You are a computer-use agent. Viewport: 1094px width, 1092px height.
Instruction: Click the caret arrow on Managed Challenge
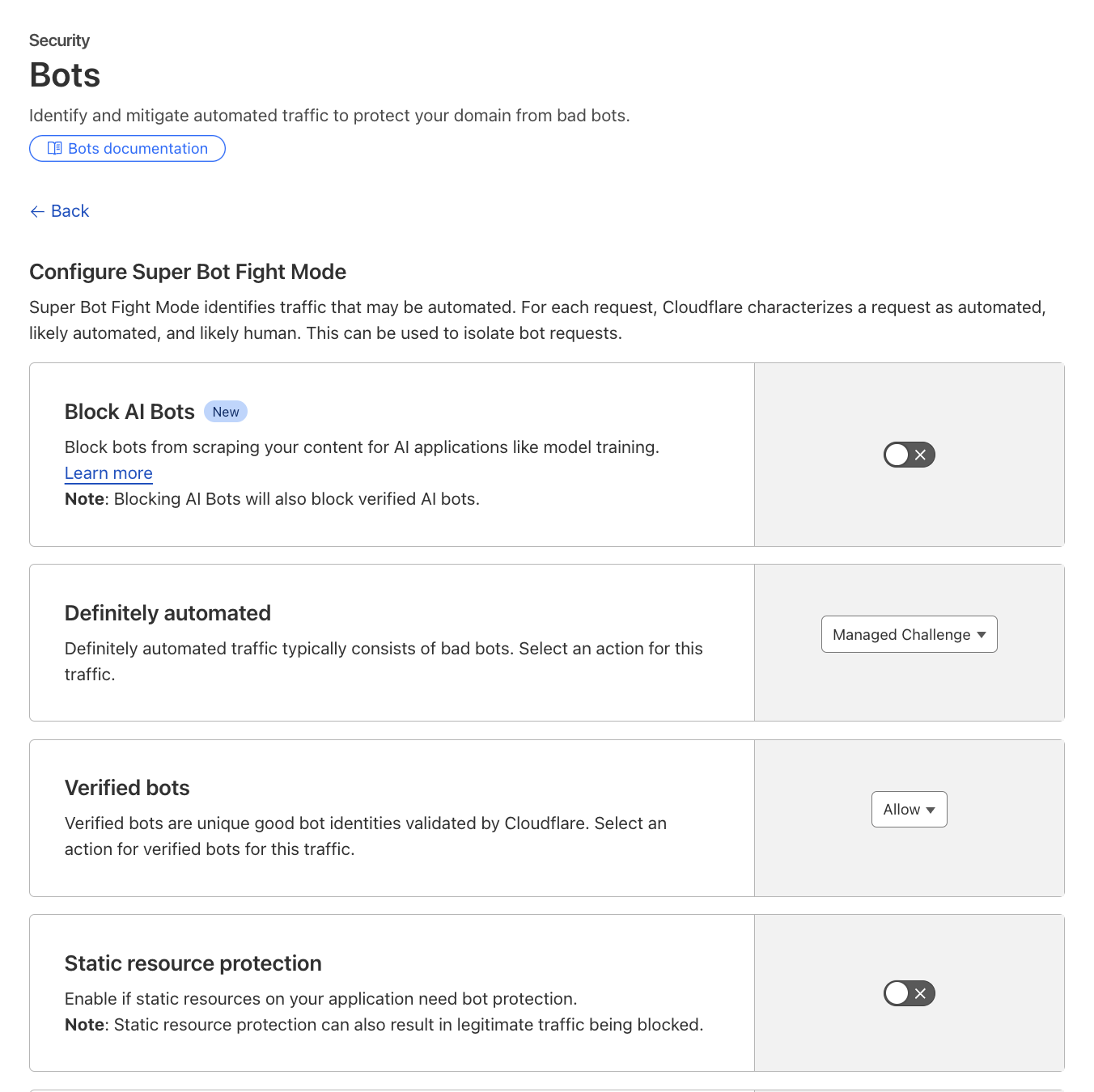982,635
